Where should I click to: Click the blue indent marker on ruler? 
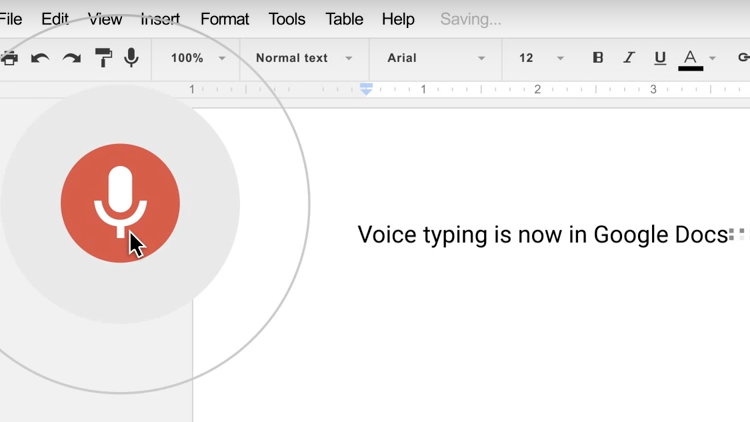(366, 89)
